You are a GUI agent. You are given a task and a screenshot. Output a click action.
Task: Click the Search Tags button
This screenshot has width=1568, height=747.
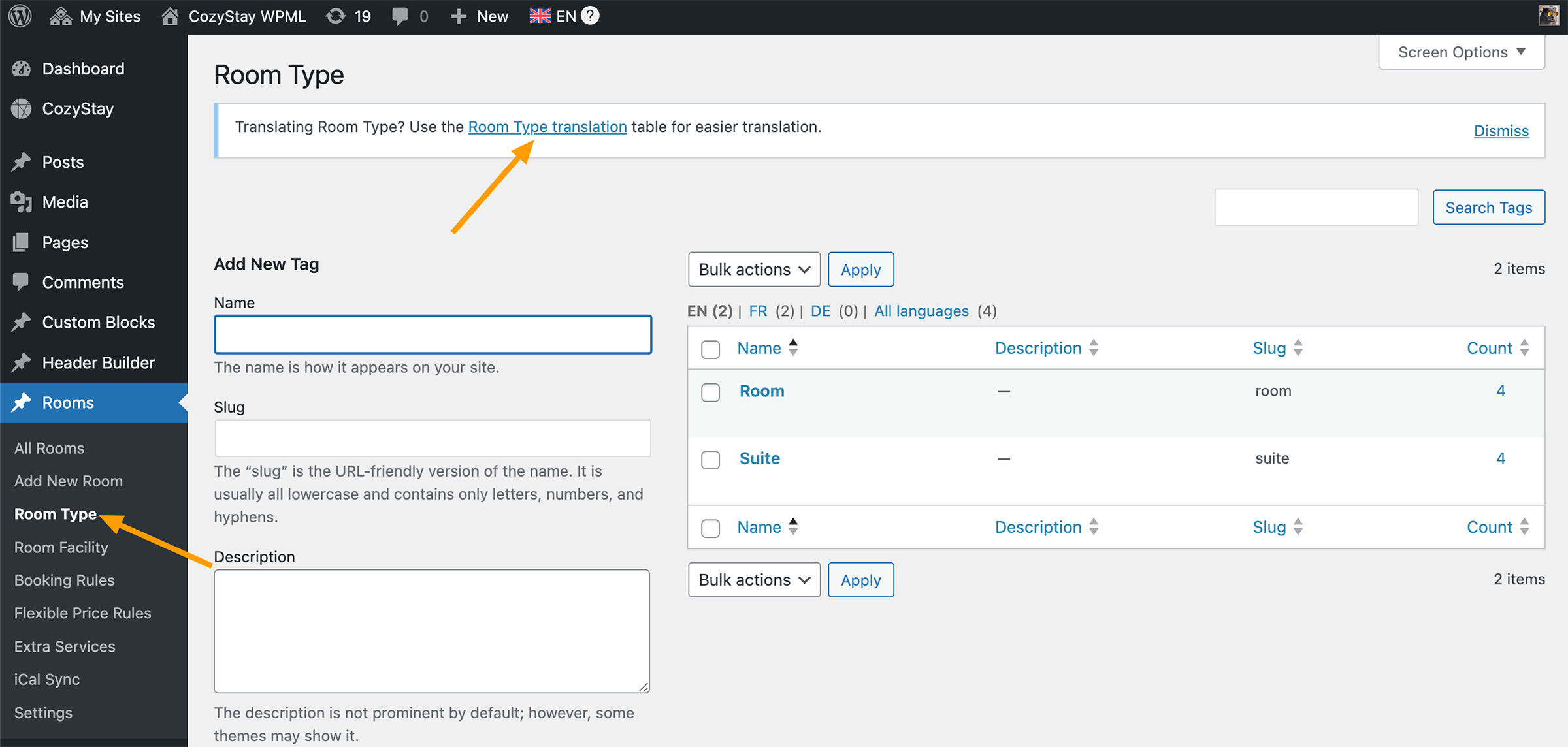[x=1488, y=208]
